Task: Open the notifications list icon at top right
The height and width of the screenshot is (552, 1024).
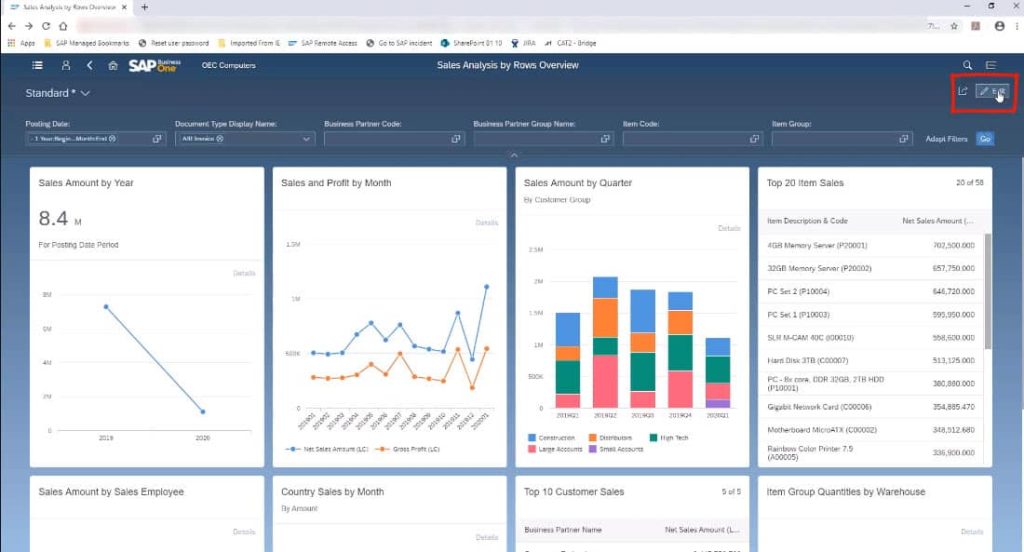Action: 991,65
